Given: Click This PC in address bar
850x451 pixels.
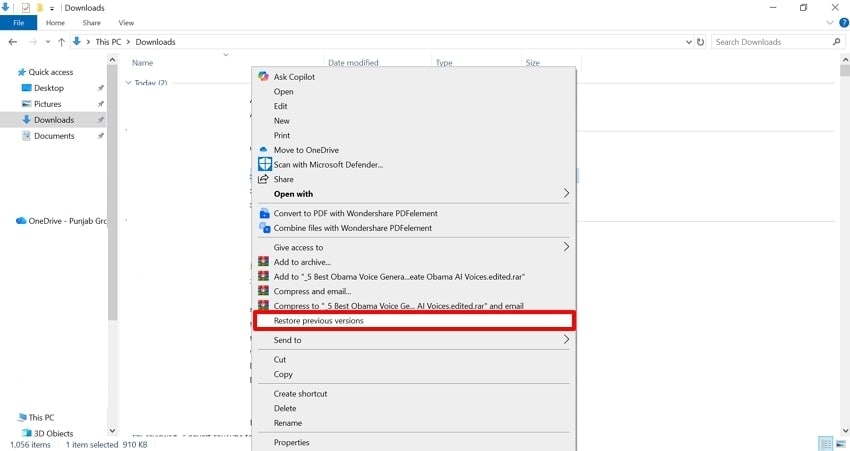Looking at the screenshot, I should click(108, 42).
